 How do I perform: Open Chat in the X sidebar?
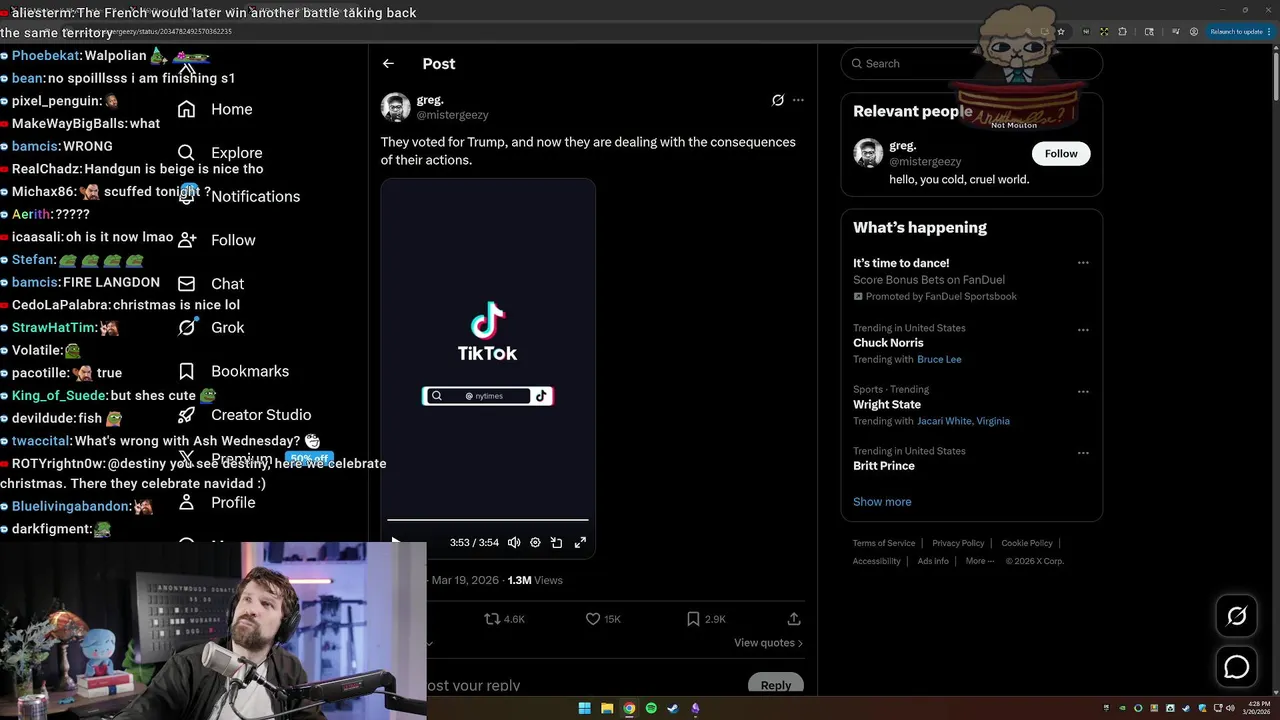[x=211, y=284]
